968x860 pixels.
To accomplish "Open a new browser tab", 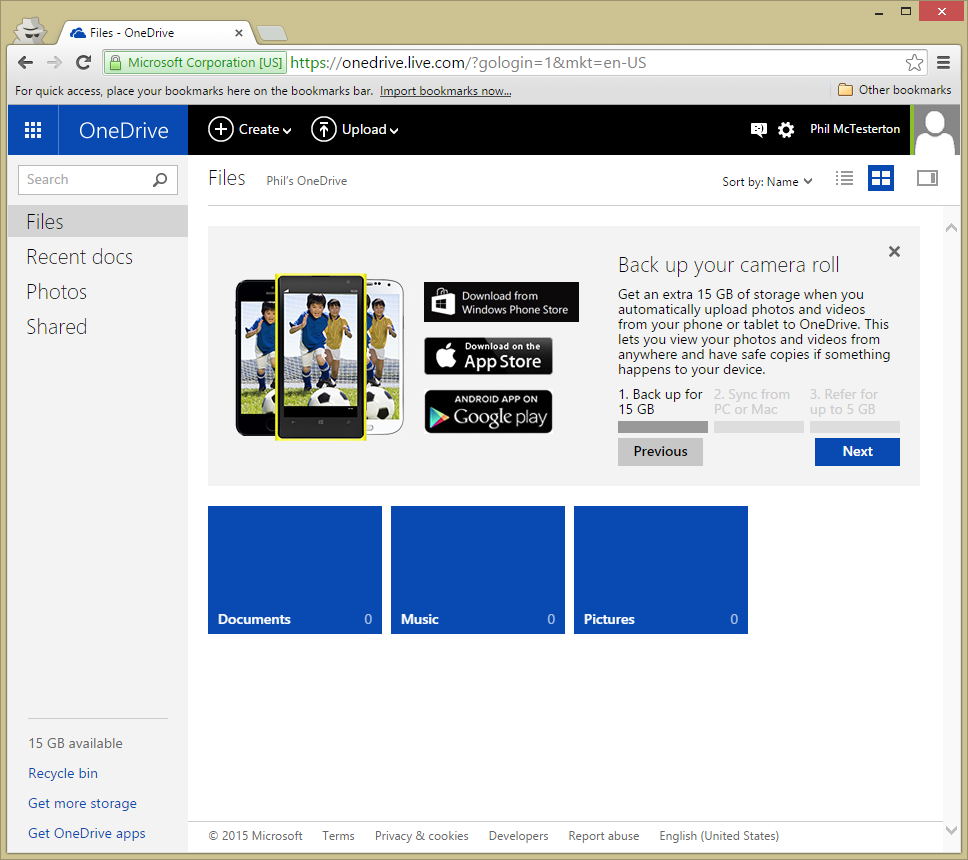I will click(x=272, y=33).
